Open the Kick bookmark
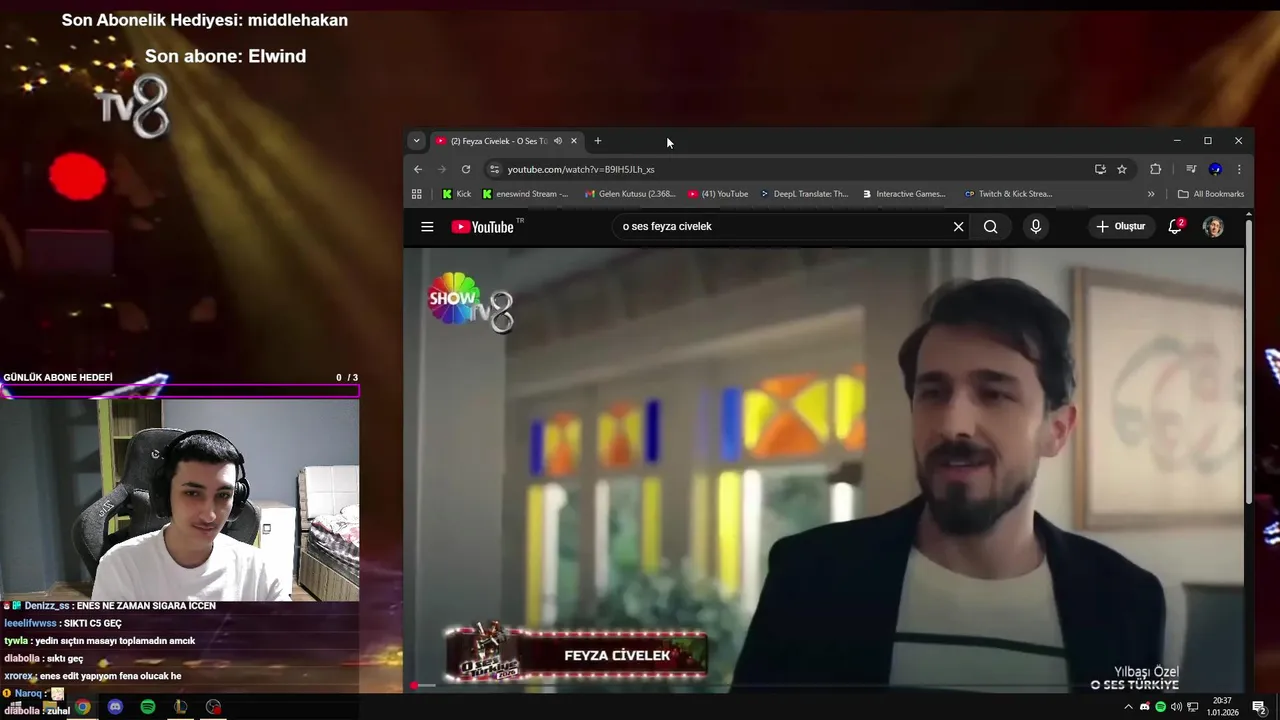This screenshot has height=720, width=1280. point(457,194)
